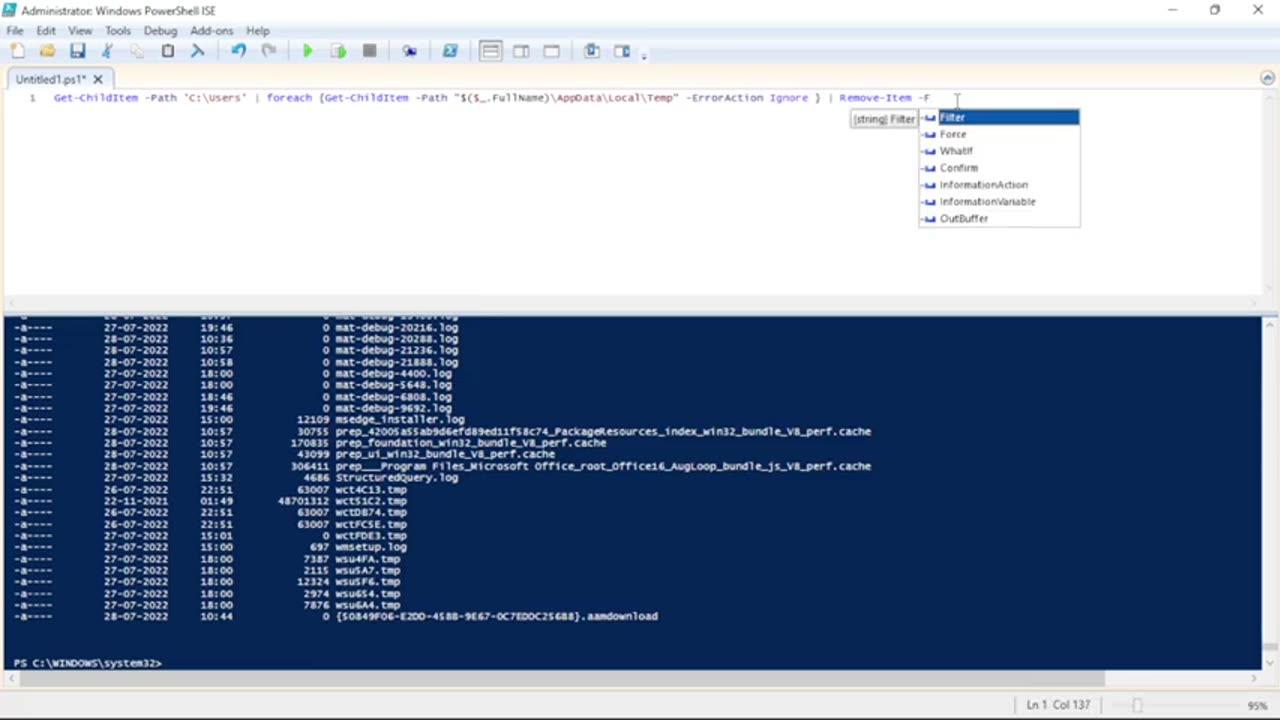Click the PowerShell ISE title bar icon
The image size is (1280, 720).
[10, 10]
